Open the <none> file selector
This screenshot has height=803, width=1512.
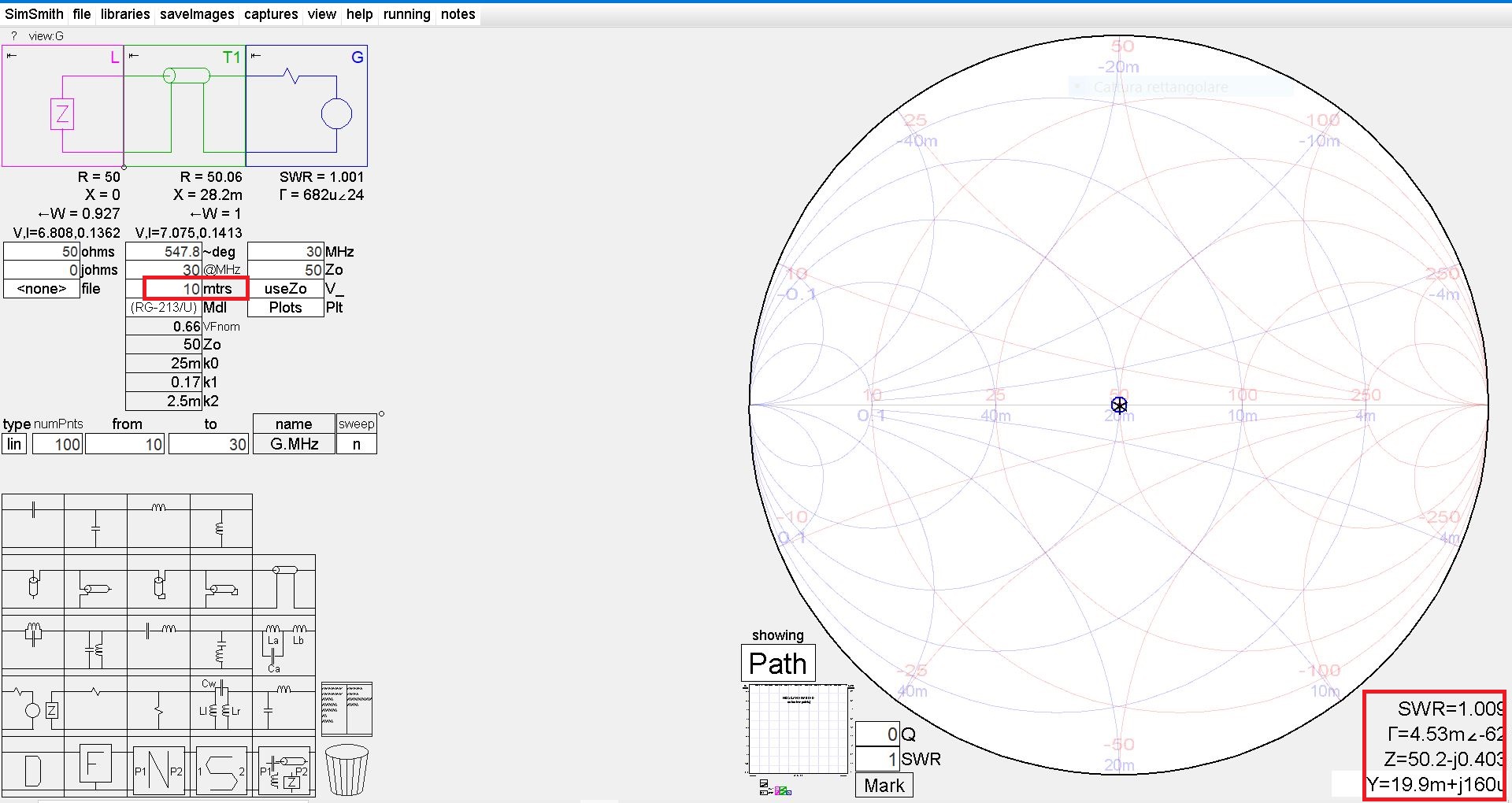[x=42, y=289]
